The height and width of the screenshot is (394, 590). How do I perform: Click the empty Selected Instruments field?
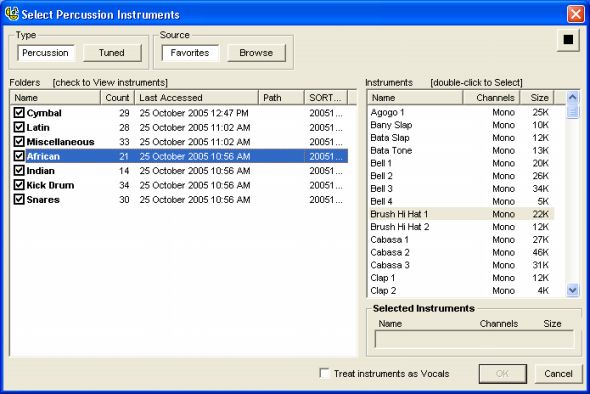tap(474, 339)
